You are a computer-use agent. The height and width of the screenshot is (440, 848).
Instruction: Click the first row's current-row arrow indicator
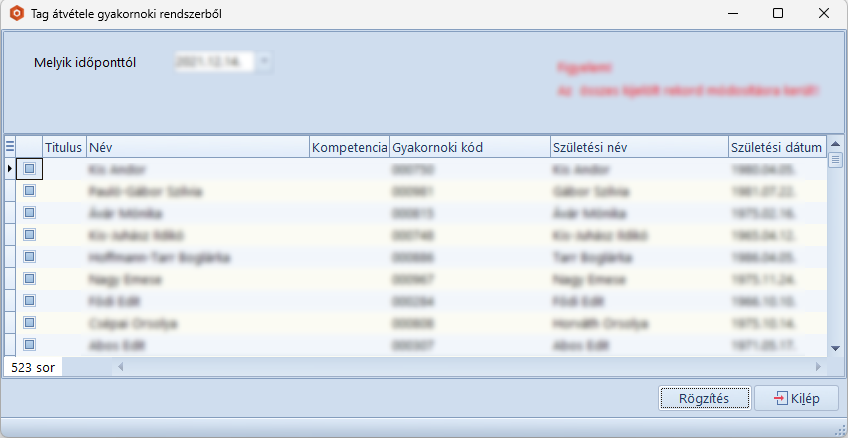tap(10, 169)
